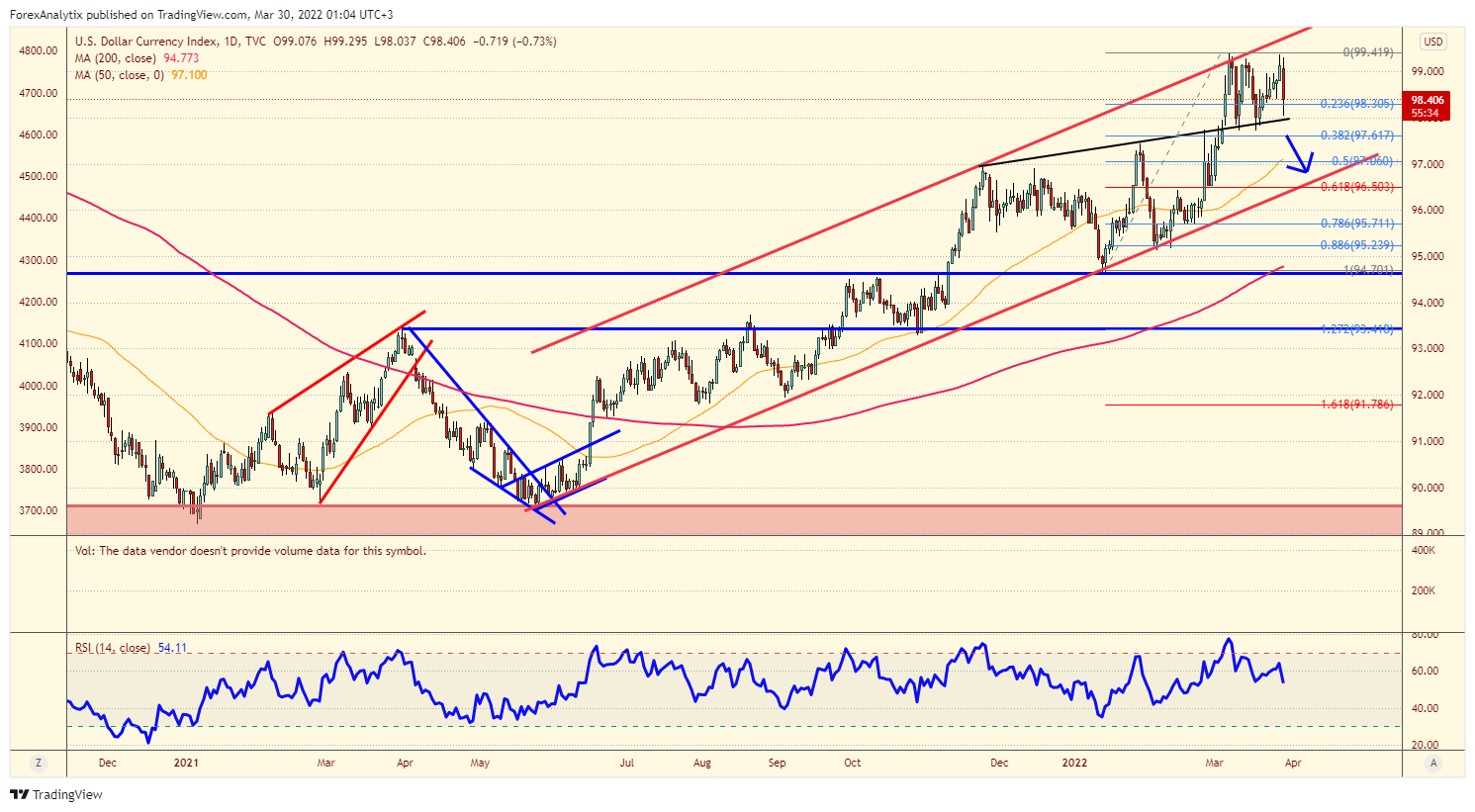Select the Fibonacci 0.618(96.503) level label
The width and height of the screenshot is (1475, 812).
[1358, 187]
